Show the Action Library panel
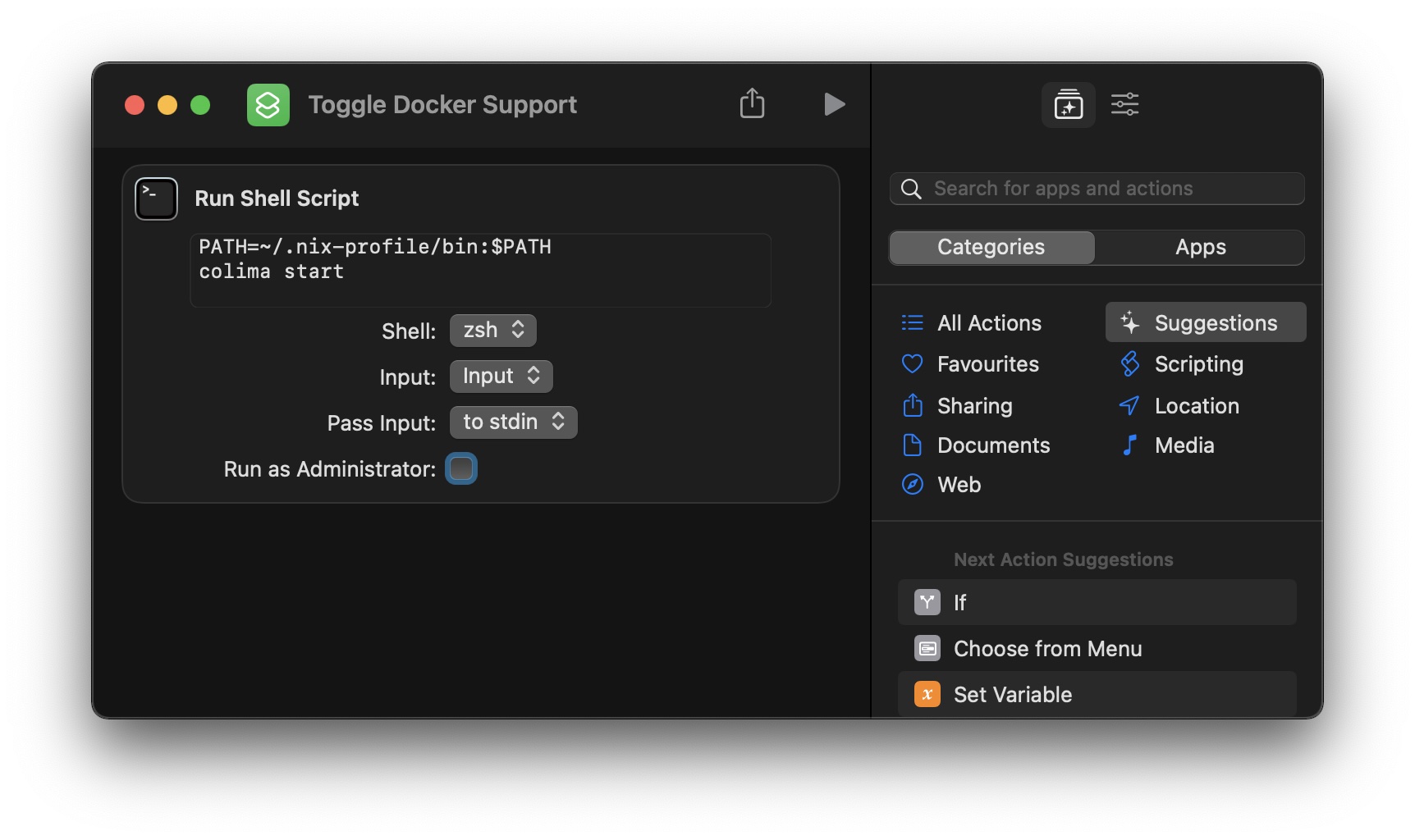Viewport: 1415px width, 840px height. click(x=1068, y=105)
